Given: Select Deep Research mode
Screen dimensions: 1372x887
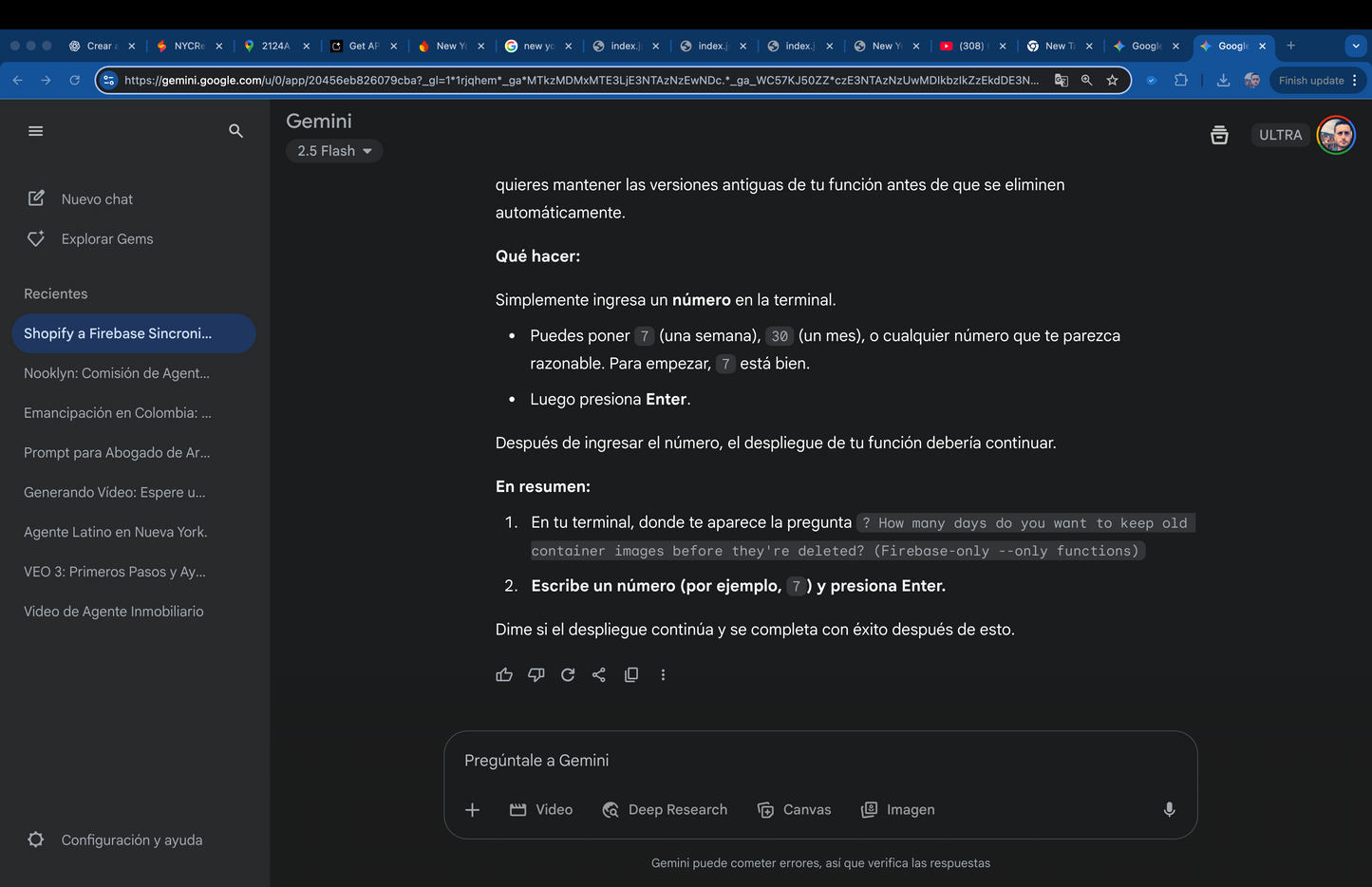Looking at the screenshot, I should point(666,809).
